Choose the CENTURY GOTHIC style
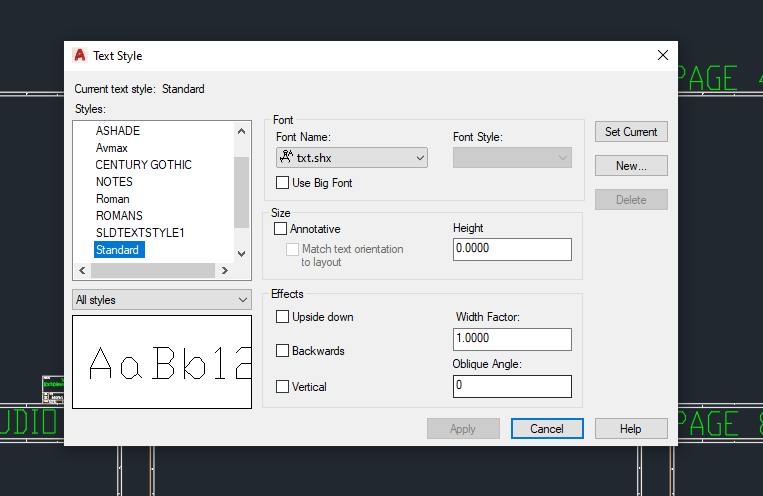 pos(144,165)
